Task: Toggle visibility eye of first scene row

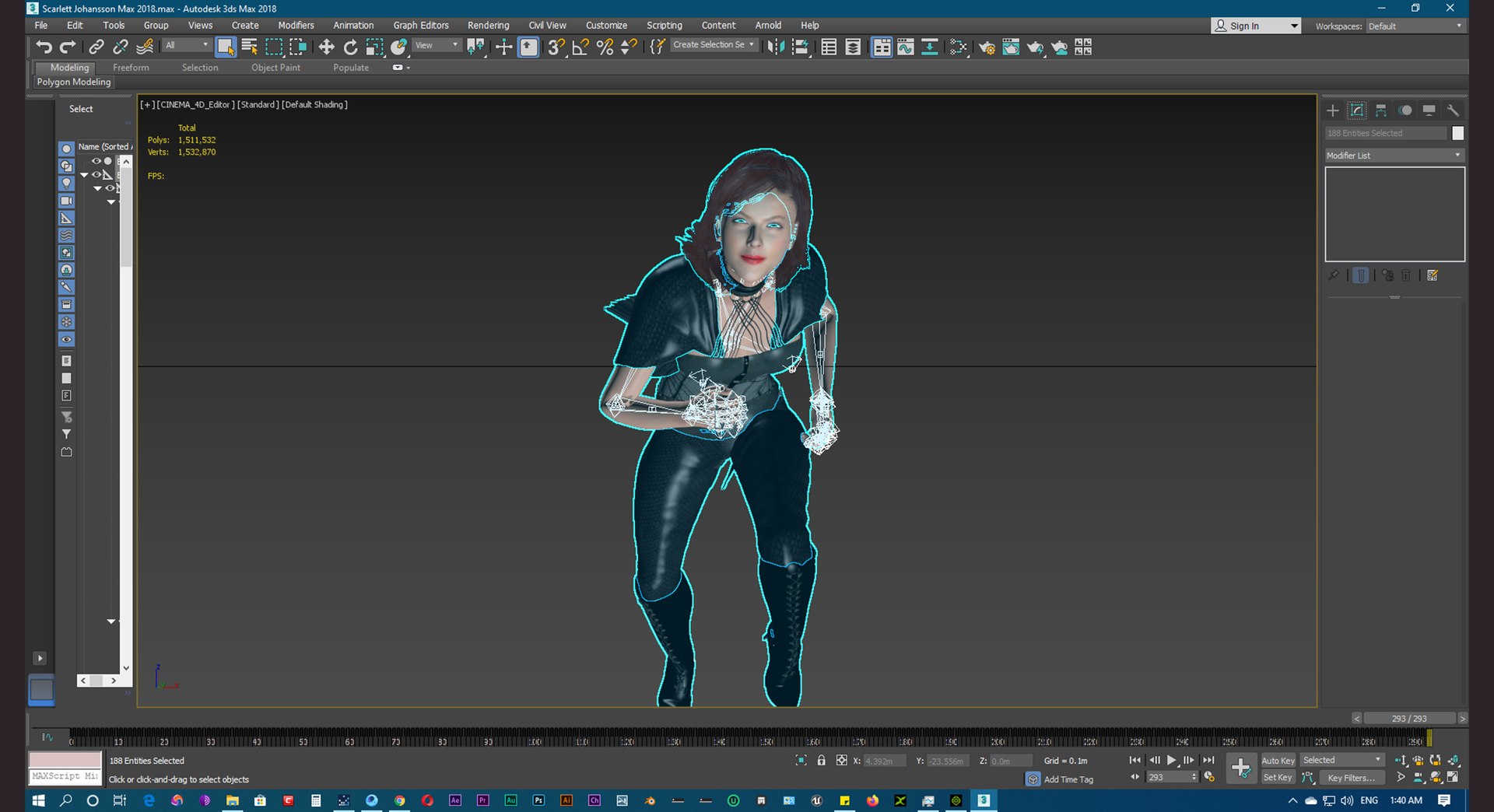Action: click(x=96, y=161)
